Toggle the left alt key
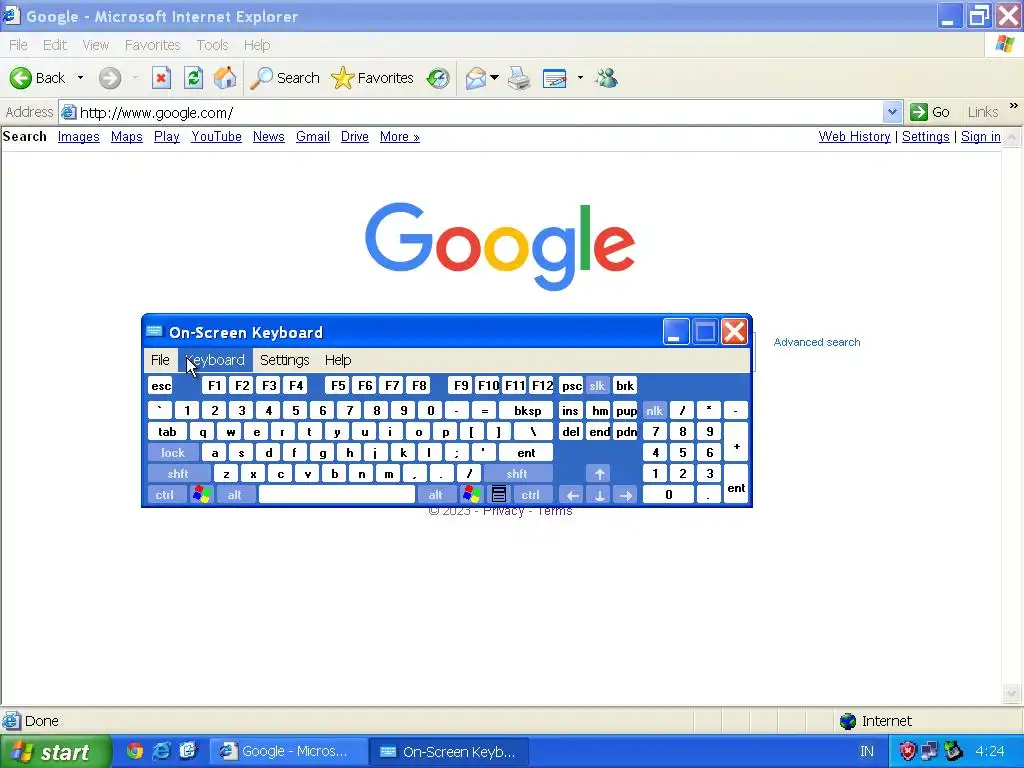Viewport: 1024px width, 768px height. pyautogui.click(x=235, y=494)
